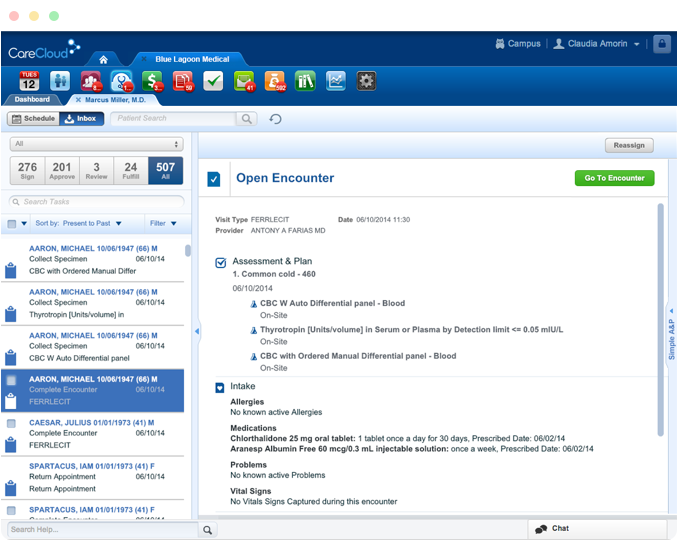Open AARON, MICHAEL Thyrotropin task link
The height and width of the screenshot is (541, 679).
[x=93, y=292]
